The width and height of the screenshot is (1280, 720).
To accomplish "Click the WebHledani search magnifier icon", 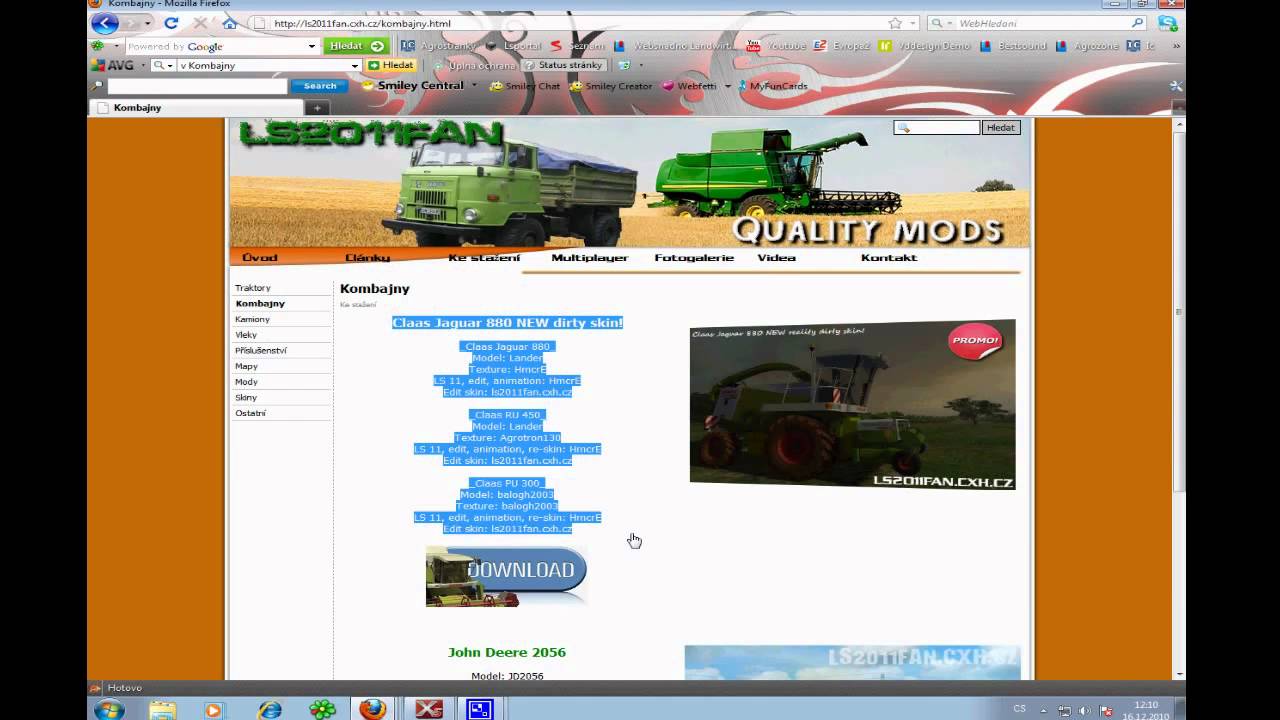I will [x=1137, y=23].
